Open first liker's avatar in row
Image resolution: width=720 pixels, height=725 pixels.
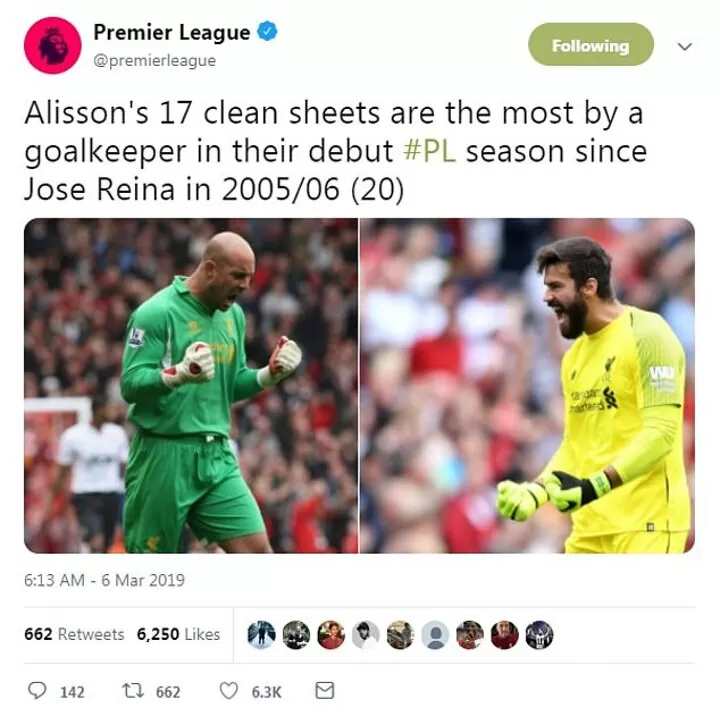261,634
